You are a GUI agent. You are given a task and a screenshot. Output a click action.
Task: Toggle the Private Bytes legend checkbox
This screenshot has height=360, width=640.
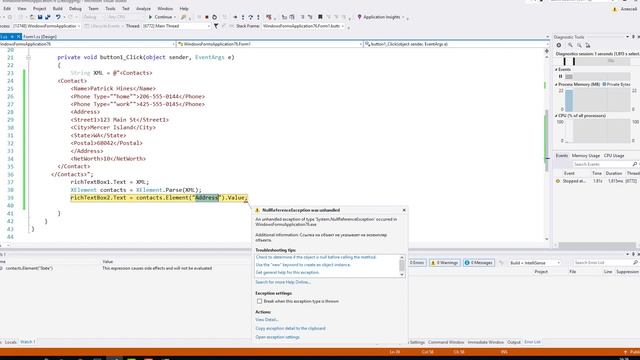pos(604,84)
